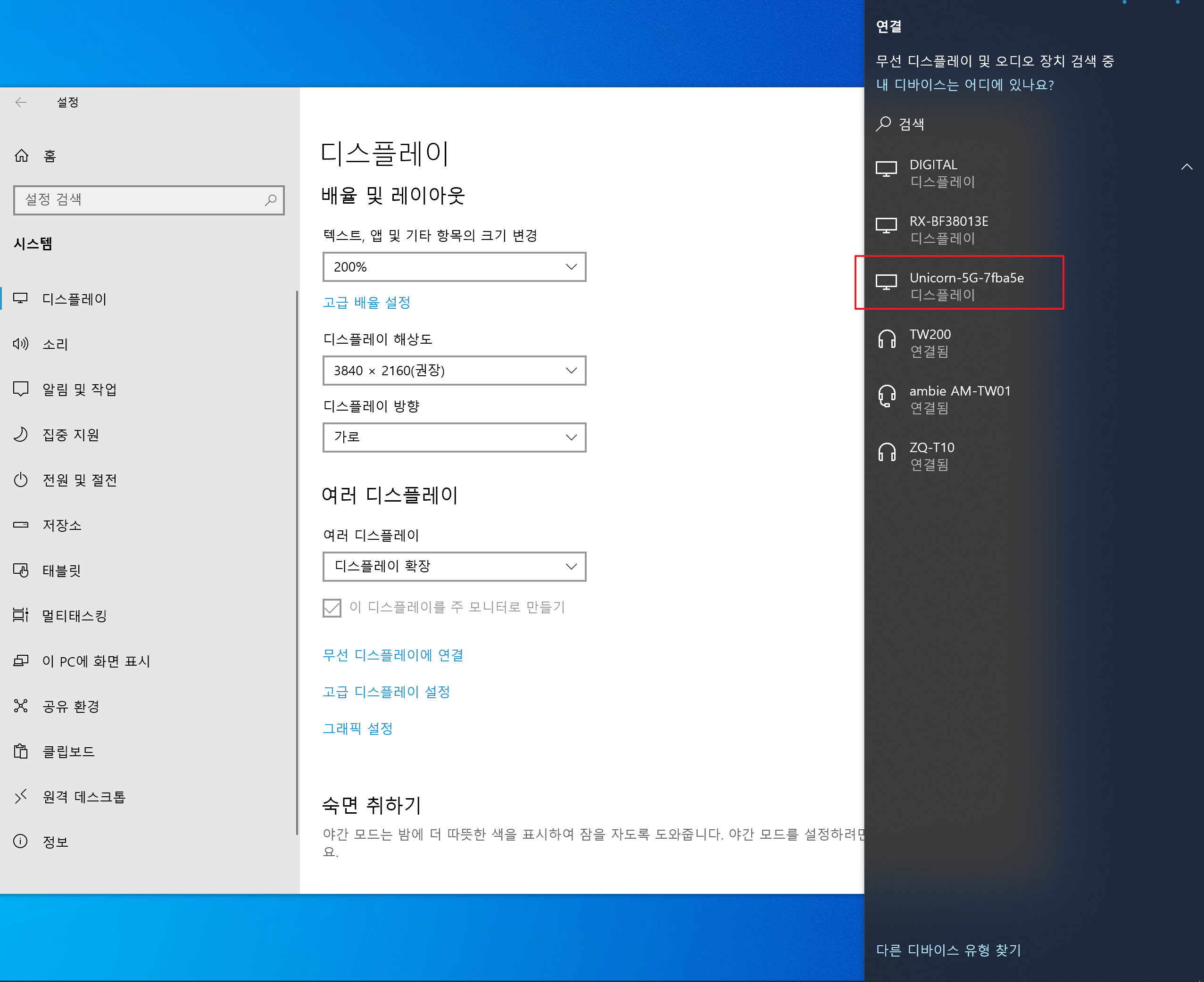
Task: Select the TW200 device name
Action: (x=930, y=334)
